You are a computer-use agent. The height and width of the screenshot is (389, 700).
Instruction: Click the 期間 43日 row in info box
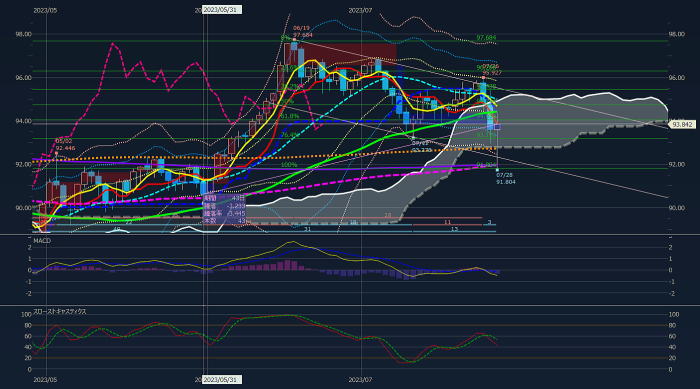[224, 197]
